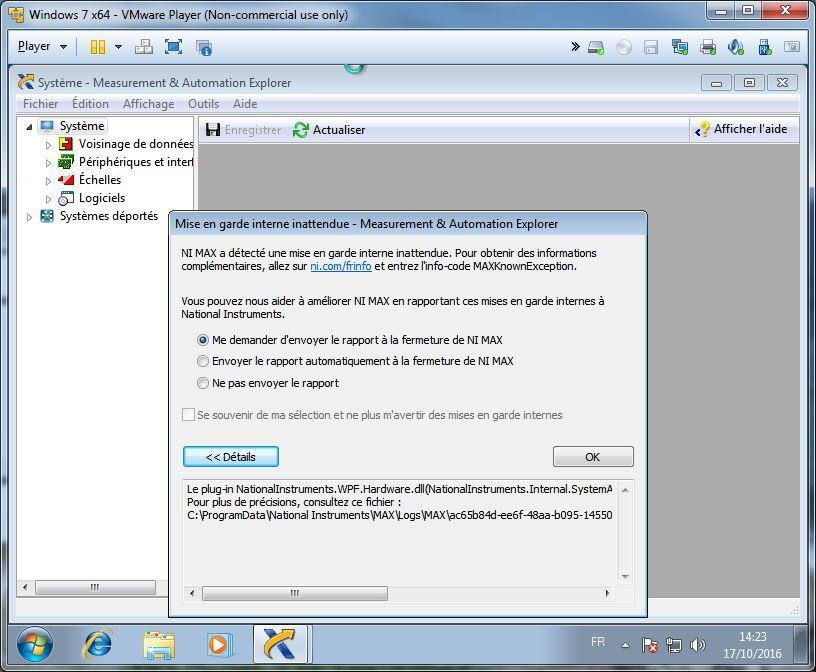Expand Voisinage de données node

48,145
